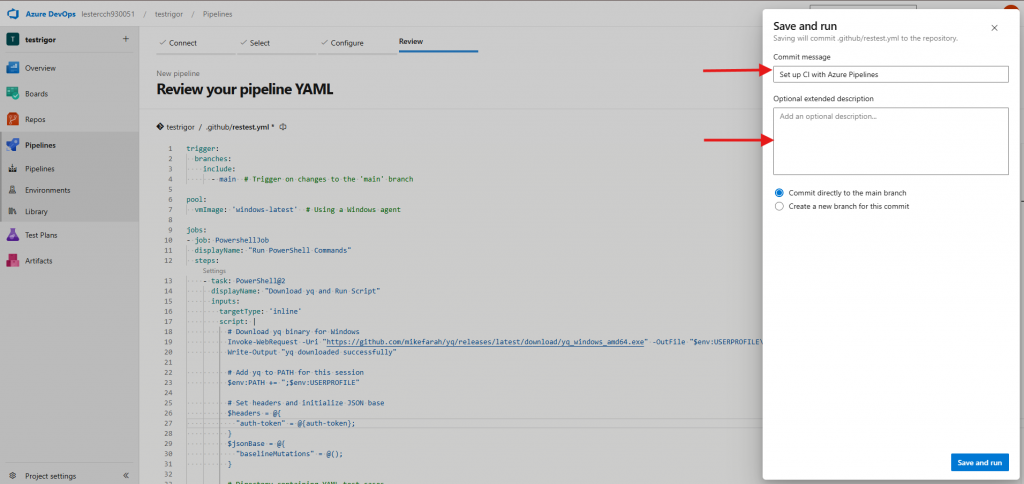
Task: Select Create a new branch for this commit
Action: (778, 206)
